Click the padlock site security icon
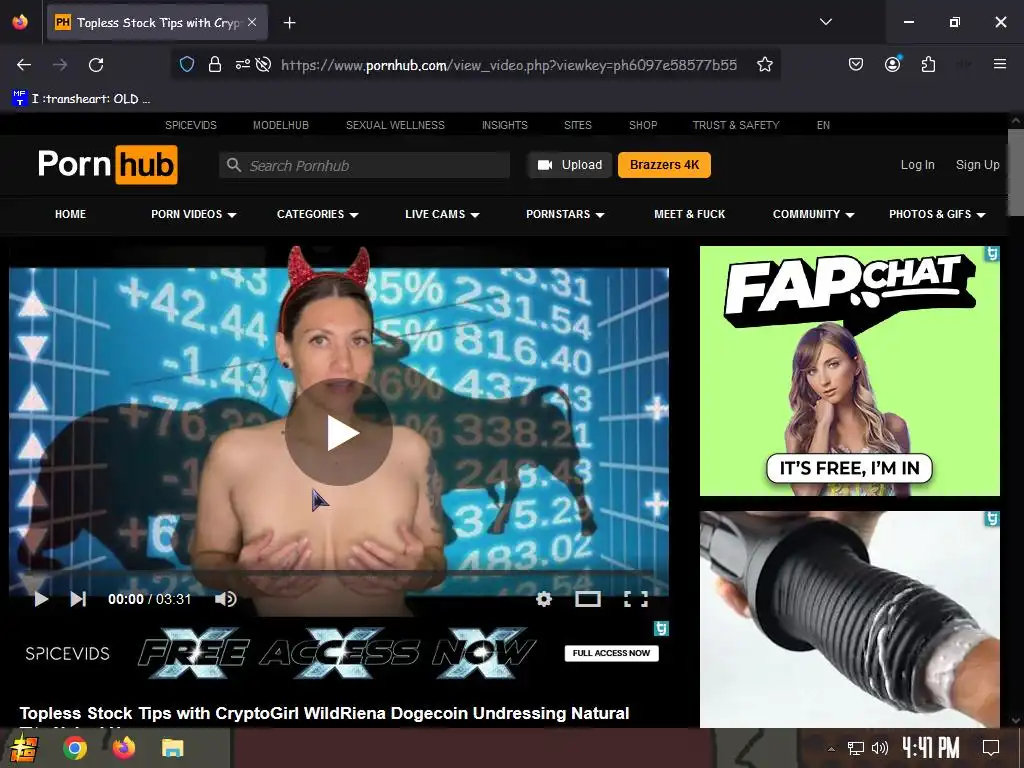The image size is (1024, 768). click(215, 65)
